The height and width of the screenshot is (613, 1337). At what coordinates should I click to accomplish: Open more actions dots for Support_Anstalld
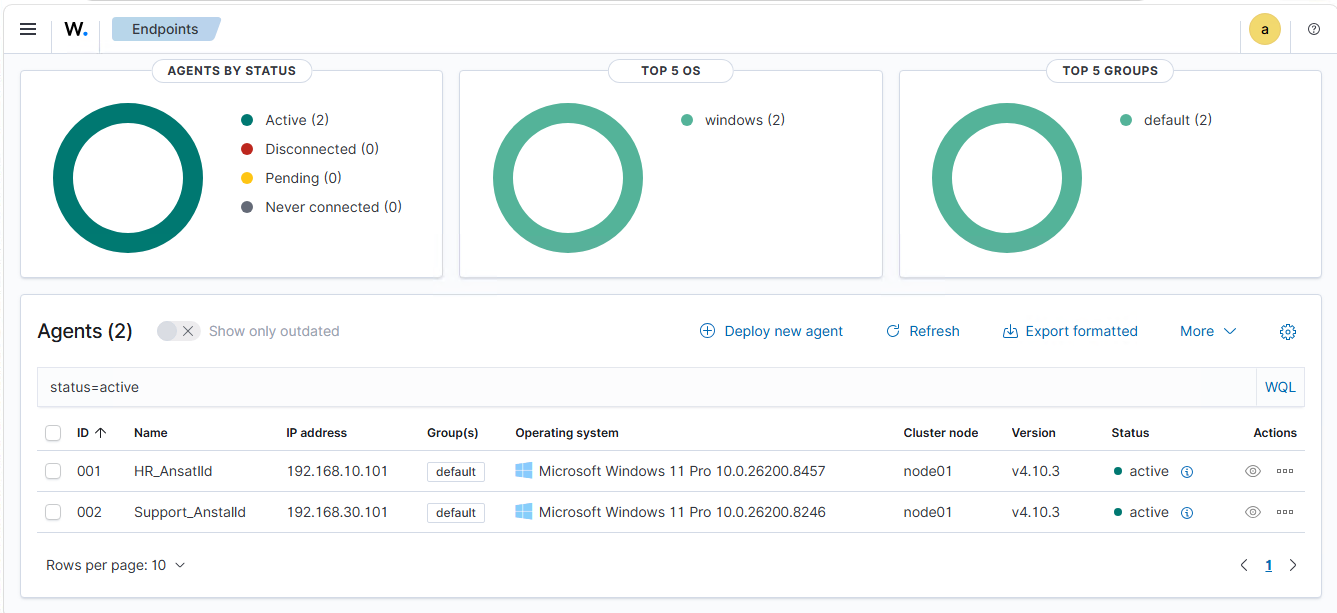[x=1285, y=512]
